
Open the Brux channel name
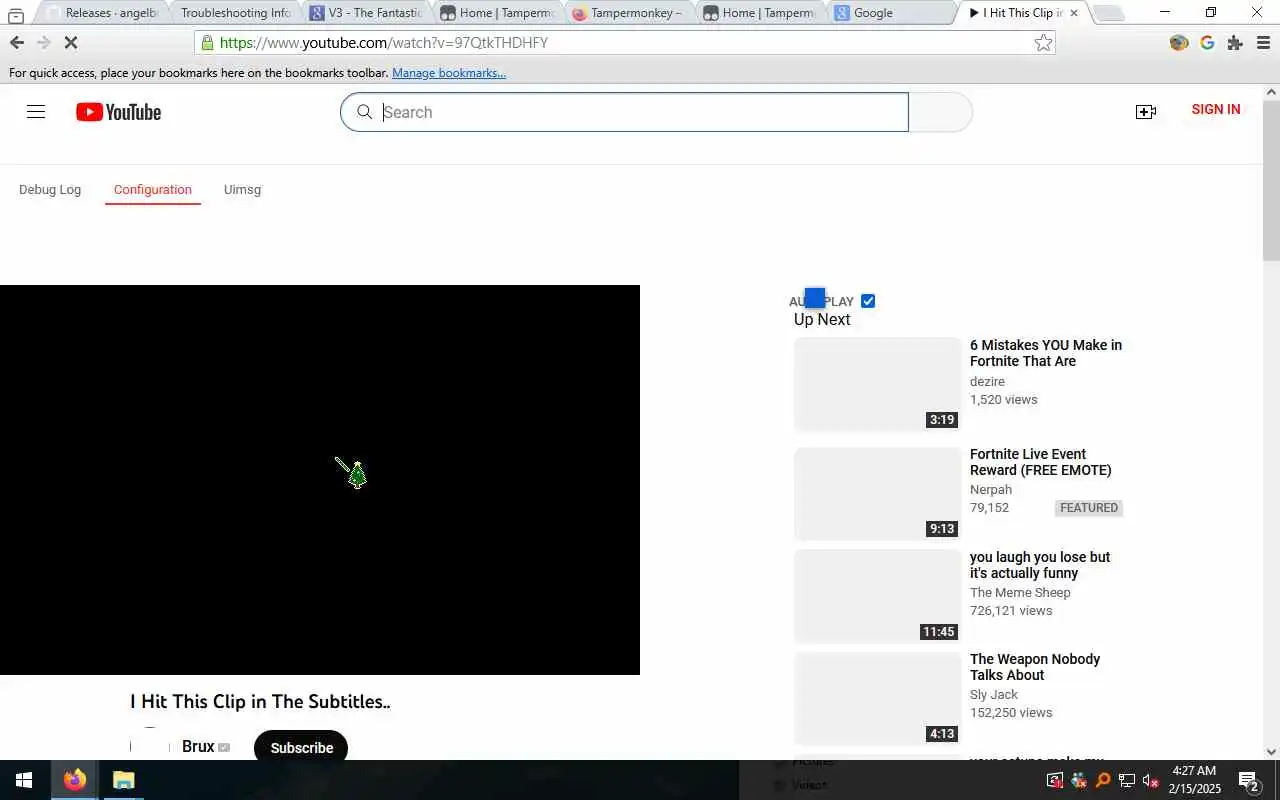coord(198,747)
